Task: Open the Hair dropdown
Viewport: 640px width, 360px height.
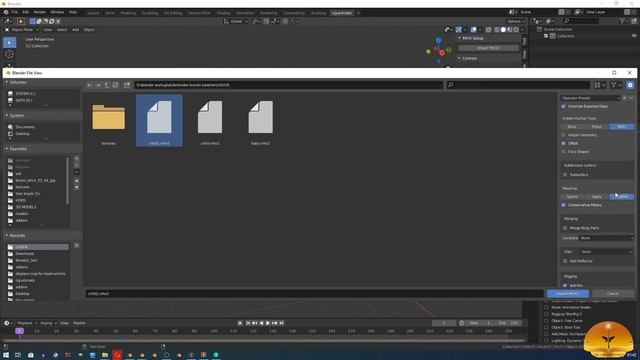Action: pos(607,252)
